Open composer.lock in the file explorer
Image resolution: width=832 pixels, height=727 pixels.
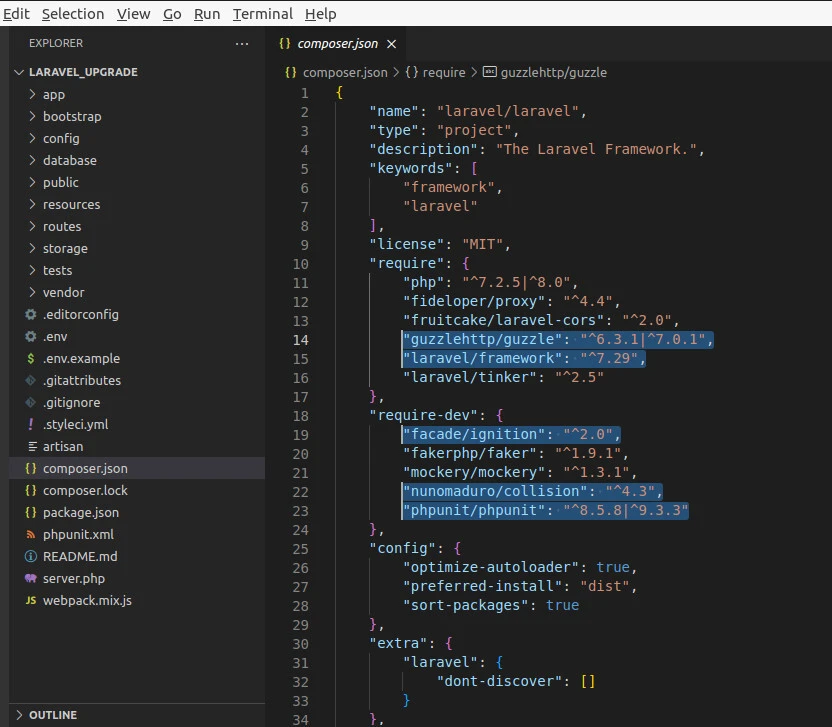click(x=85, y=491)
